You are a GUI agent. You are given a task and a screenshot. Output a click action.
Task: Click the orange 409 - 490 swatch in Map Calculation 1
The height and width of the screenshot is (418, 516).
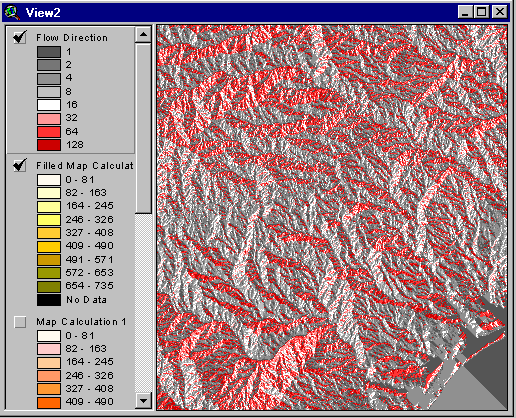click(x=49, y=402)
